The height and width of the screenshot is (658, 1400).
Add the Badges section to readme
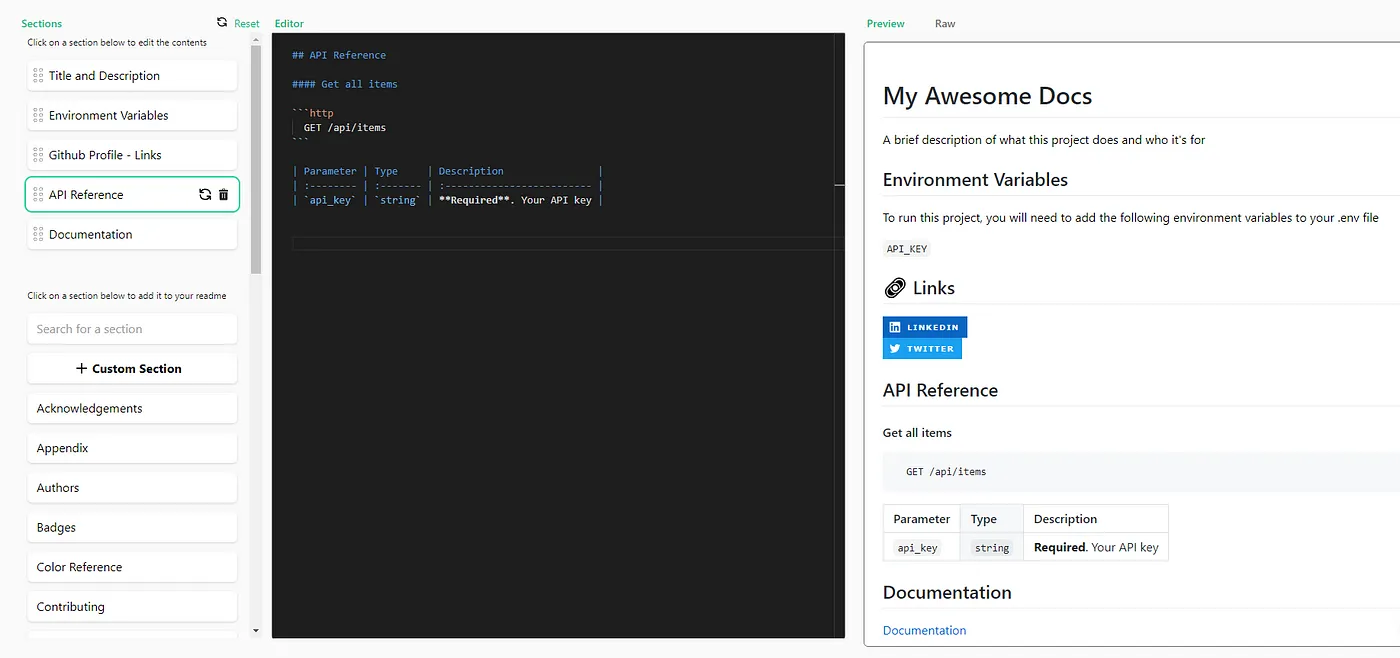point(132,528)
